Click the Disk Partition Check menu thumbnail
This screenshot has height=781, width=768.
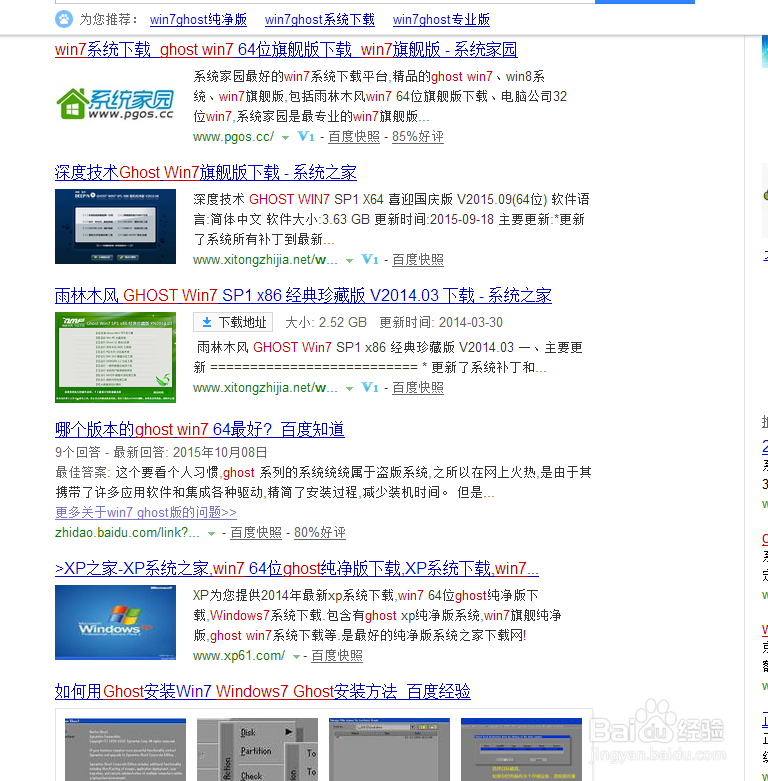(257, 749)
